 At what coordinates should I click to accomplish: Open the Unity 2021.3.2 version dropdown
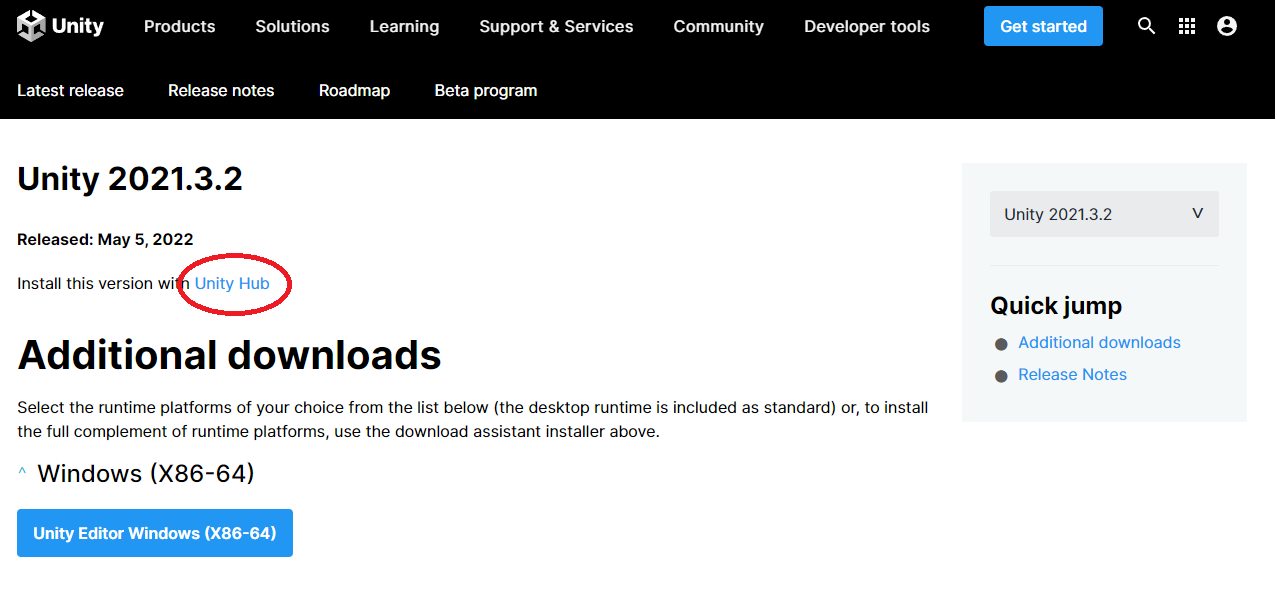[x=1104, y=214]
